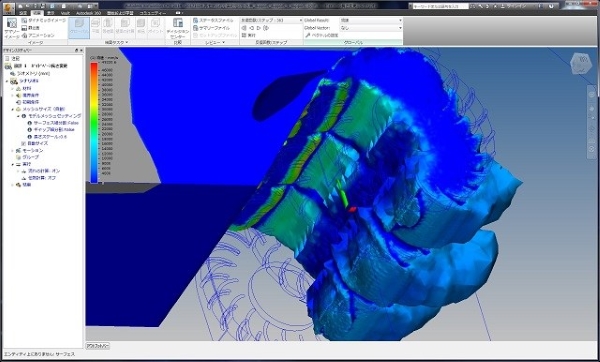Open the Status File review icon
Viewport: 600px width, 362px height.
pos(196,20)
